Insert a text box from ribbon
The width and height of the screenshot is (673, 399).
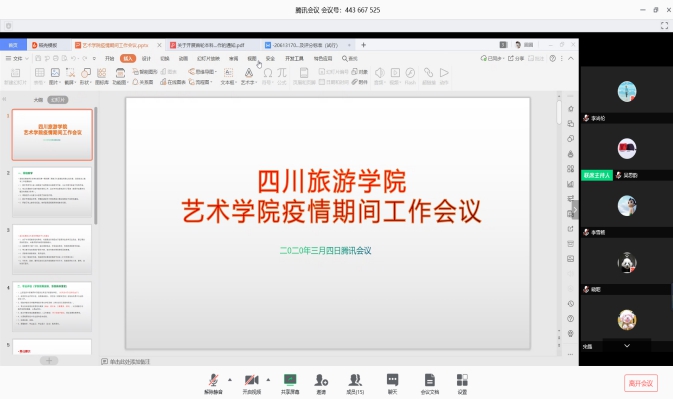tap(228, 76)
